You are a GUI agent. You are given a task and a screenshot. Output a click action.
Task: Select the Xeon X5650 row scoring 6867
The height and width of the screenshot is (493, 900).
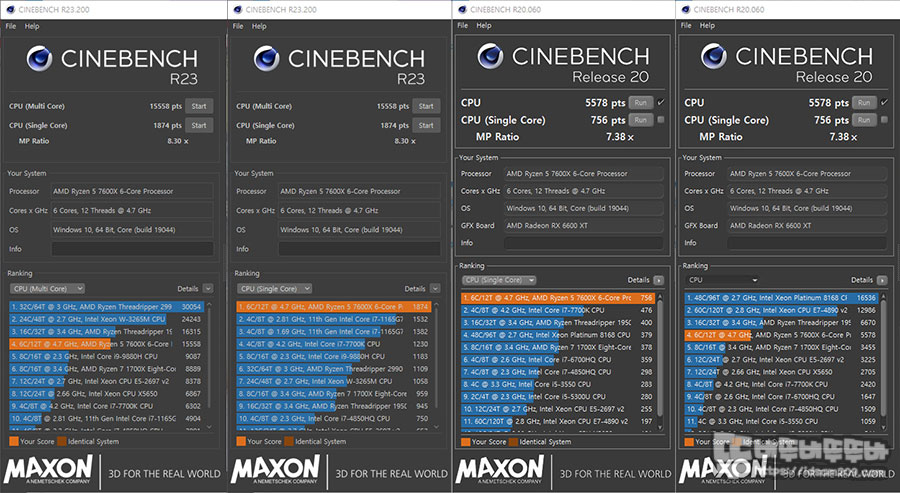tap(106, 394)
